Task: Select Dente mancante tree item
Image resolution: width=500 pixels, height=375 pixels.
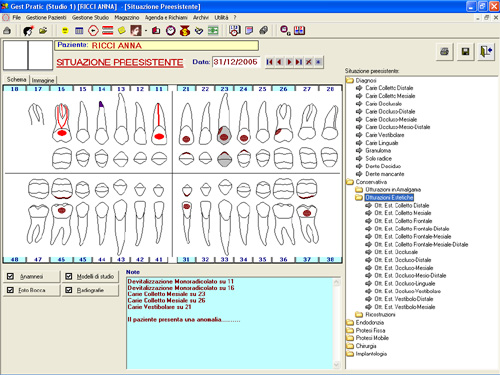Action: [385, 174]
